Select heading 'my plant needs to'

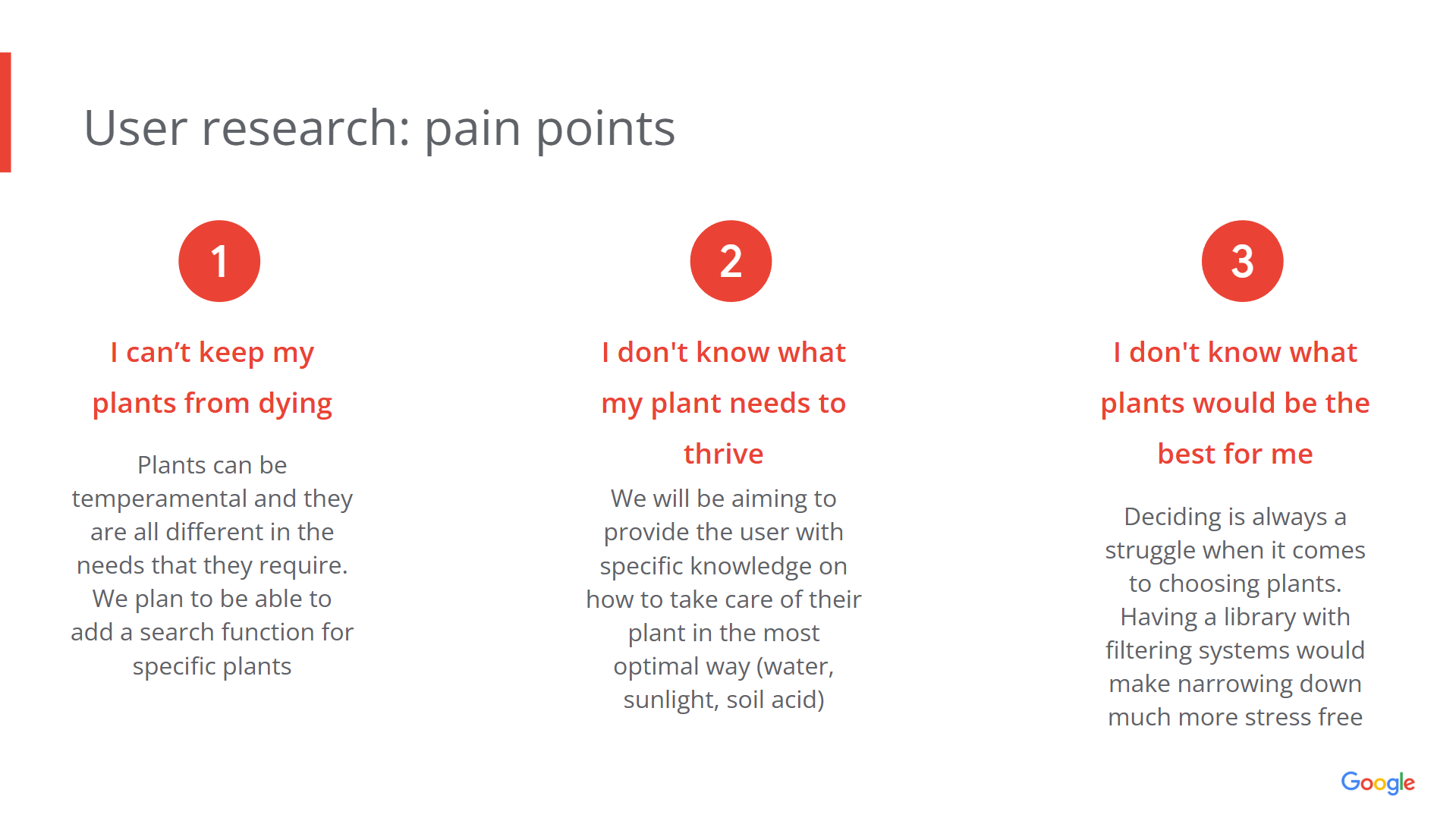[x=723, y=404]
